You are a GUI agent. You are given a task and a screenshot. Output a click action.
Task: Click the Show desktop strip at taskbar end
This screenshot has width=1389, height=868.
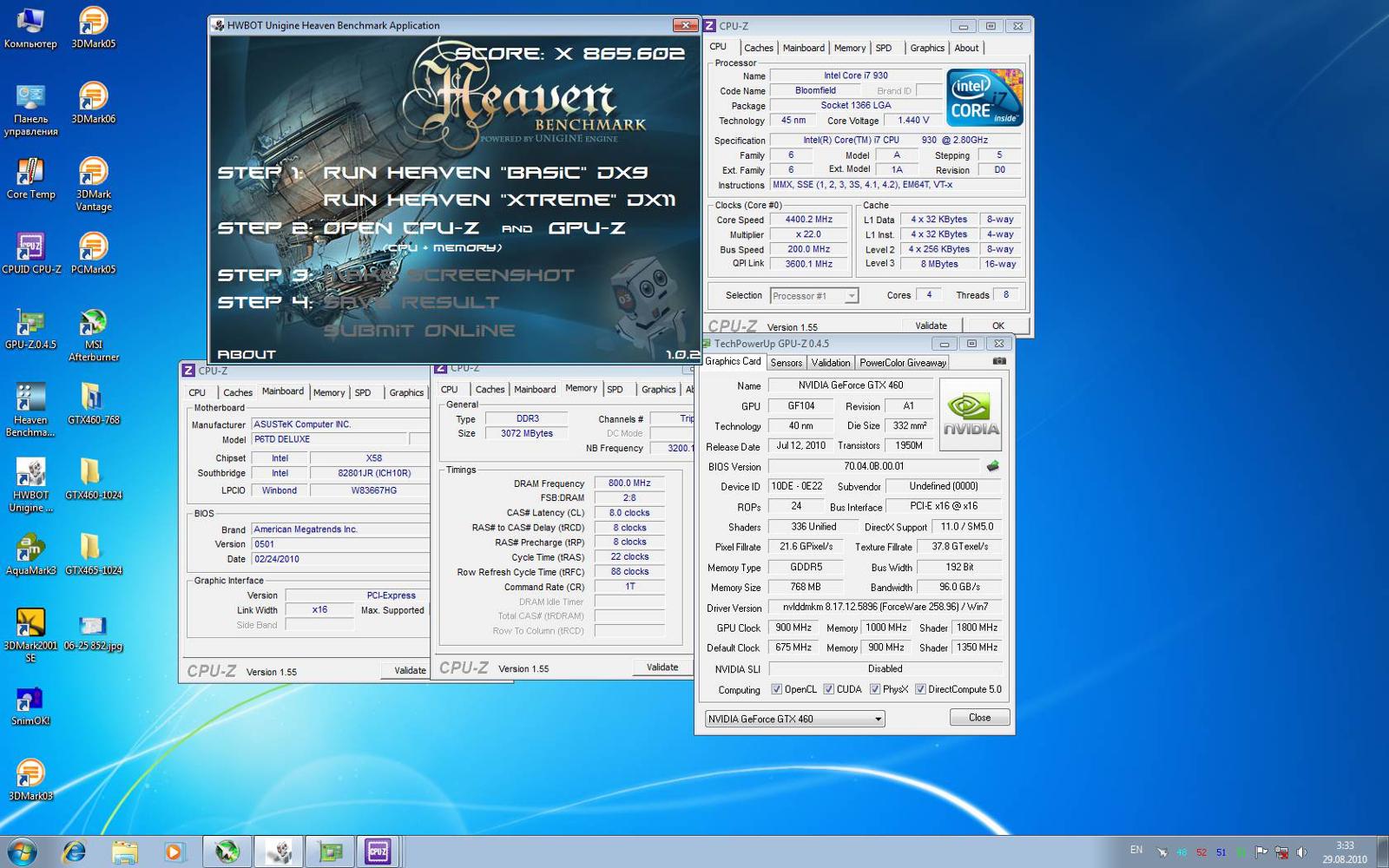pos(1382,852)
